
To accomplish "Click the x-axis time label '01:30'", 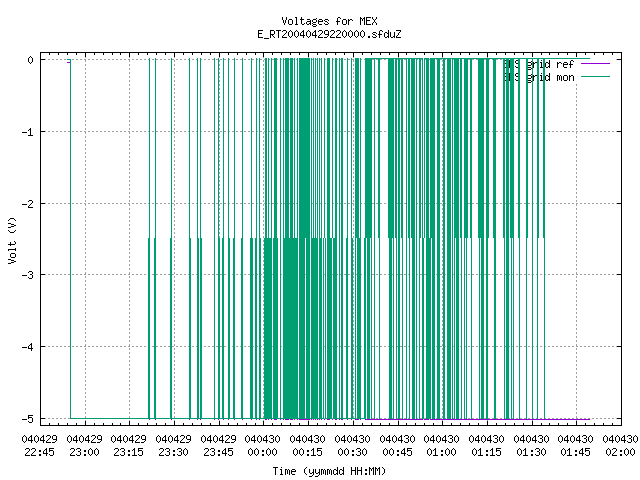I will [531, 452].
